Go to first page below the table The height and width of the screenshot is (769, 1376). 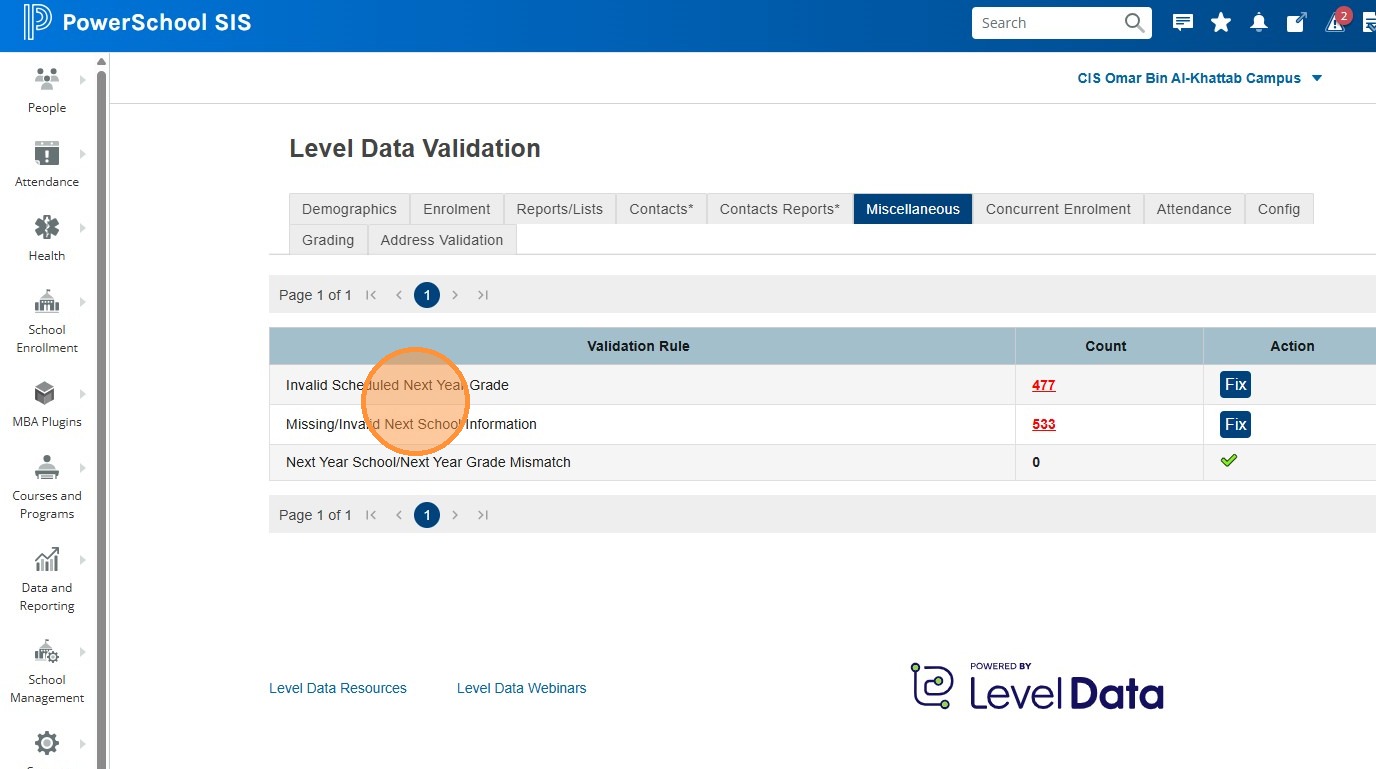[371, 515]
